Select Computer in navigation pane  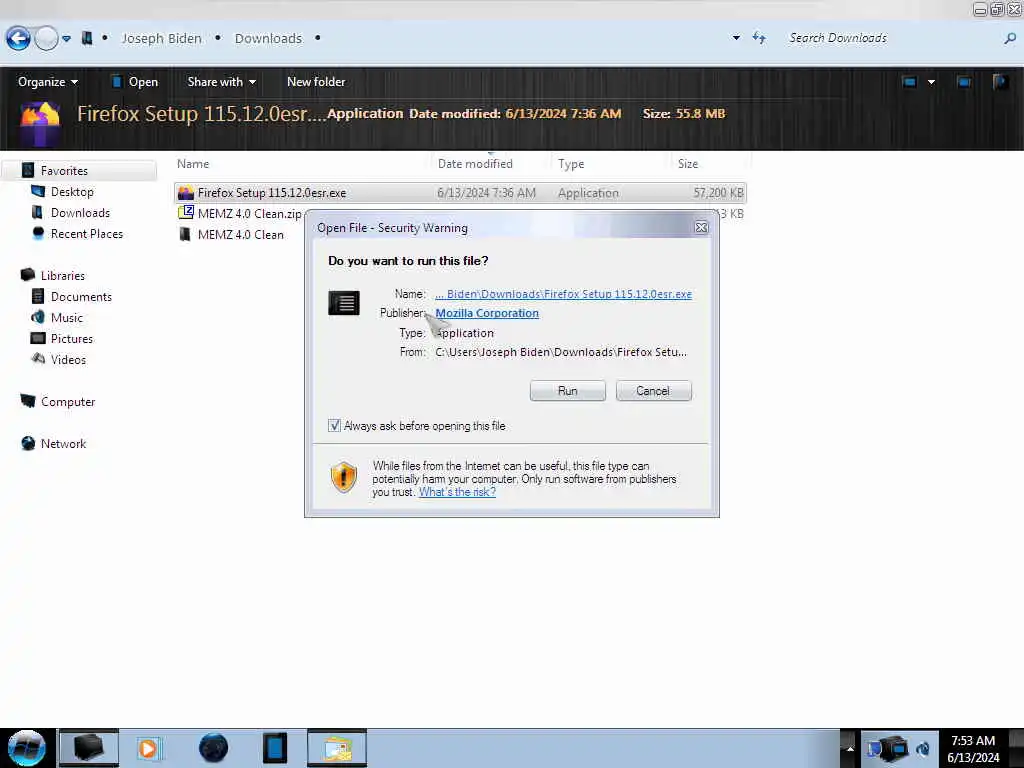(68, 402)
